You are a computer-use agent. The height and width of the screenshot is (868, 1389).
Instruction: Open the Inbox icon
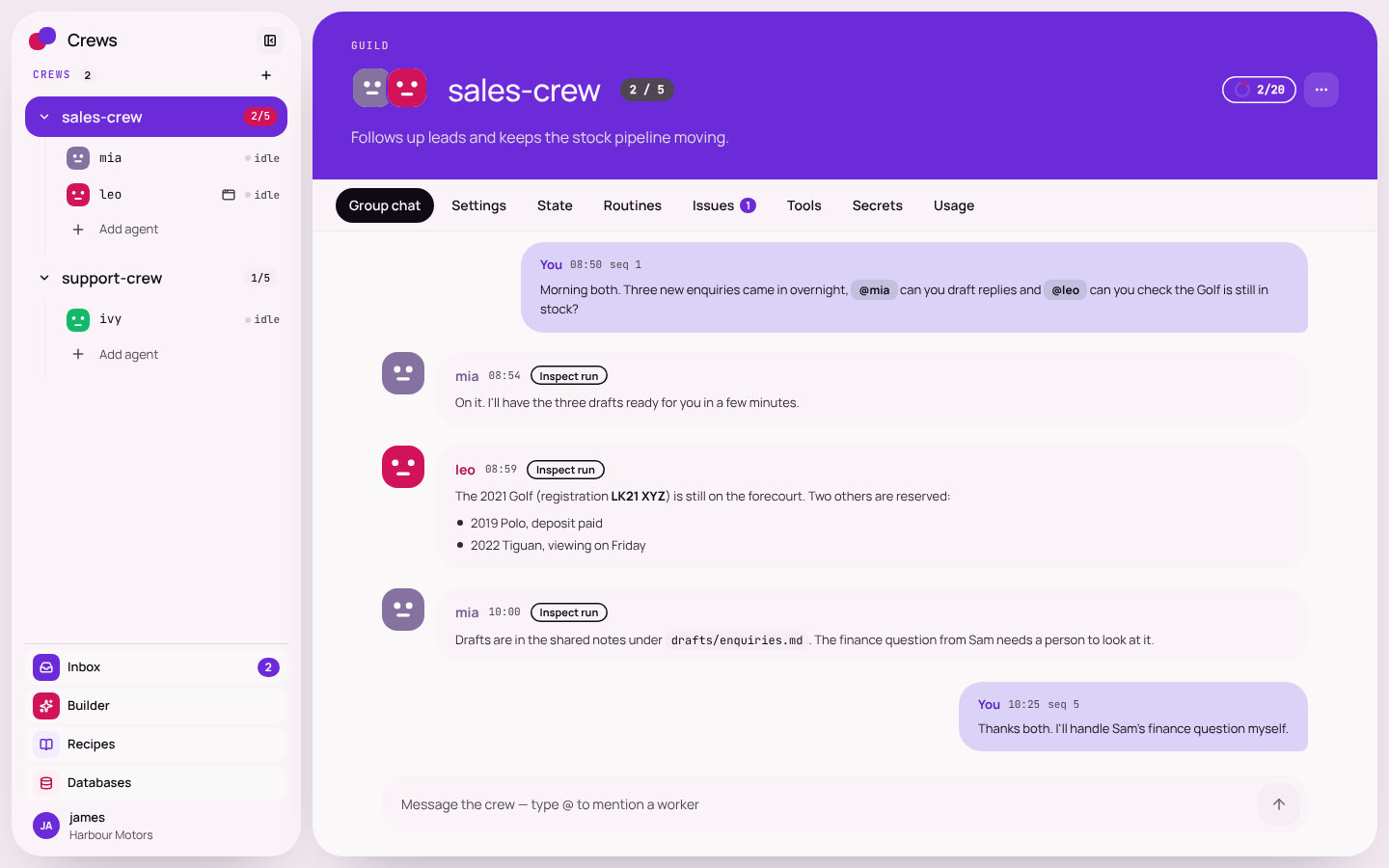46,667
